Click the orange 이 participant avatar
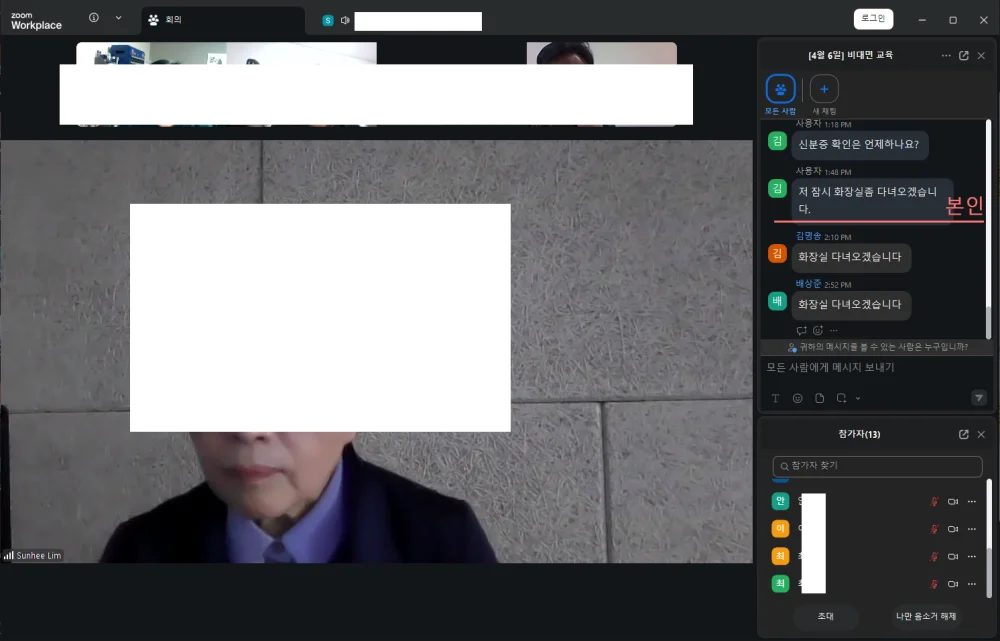This screenshot has width=1000, height=641. [x=780, y=528]
